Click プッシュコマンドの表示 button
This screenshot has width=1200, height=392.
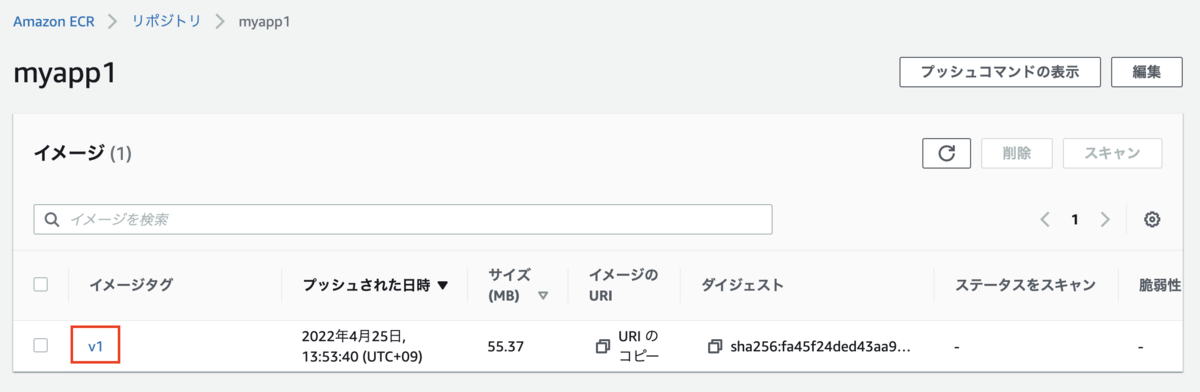[x=1000, y=72]
